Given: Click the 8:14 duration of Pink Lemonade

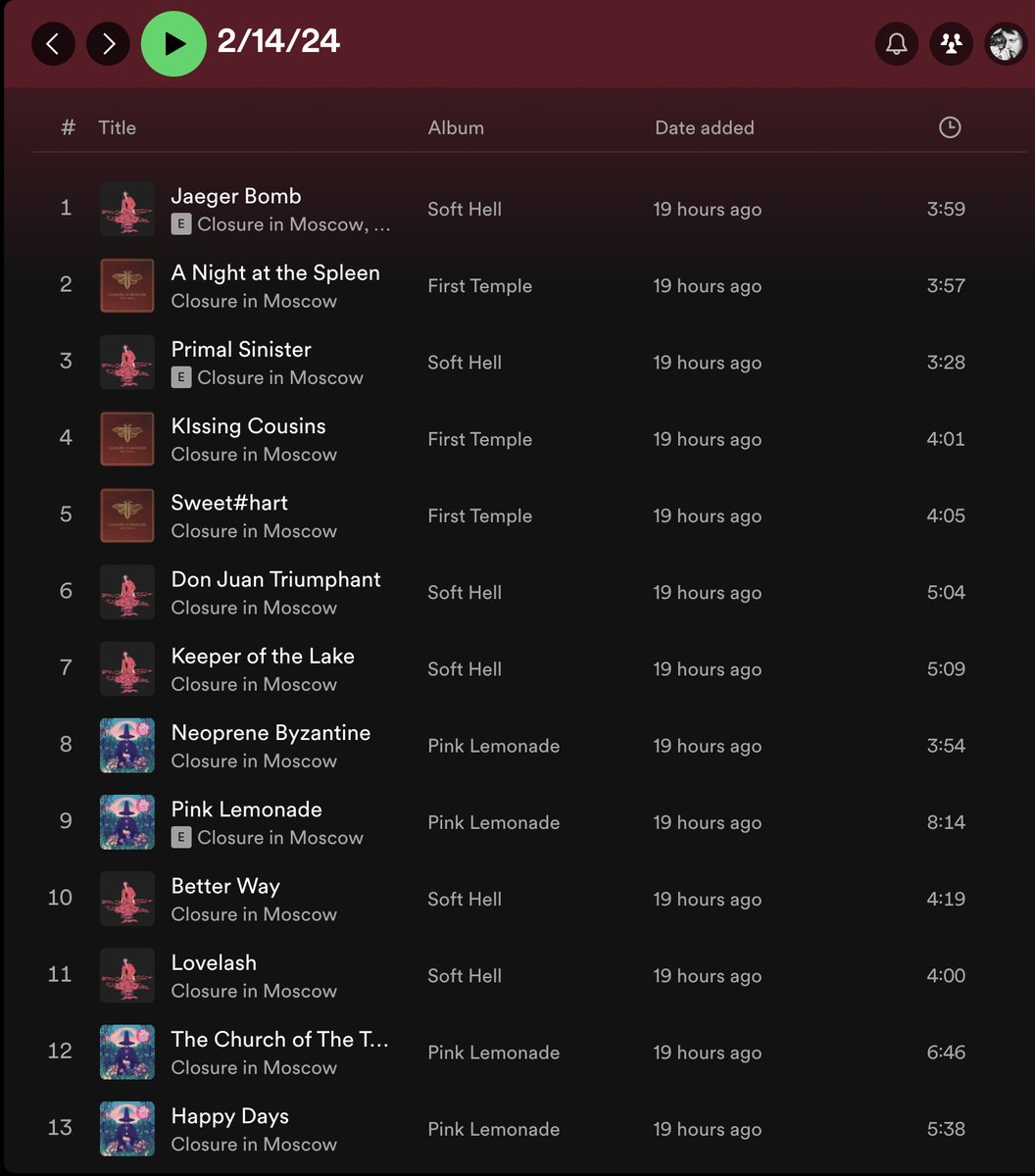Looking at the screenshot, I should click(946, 822).
